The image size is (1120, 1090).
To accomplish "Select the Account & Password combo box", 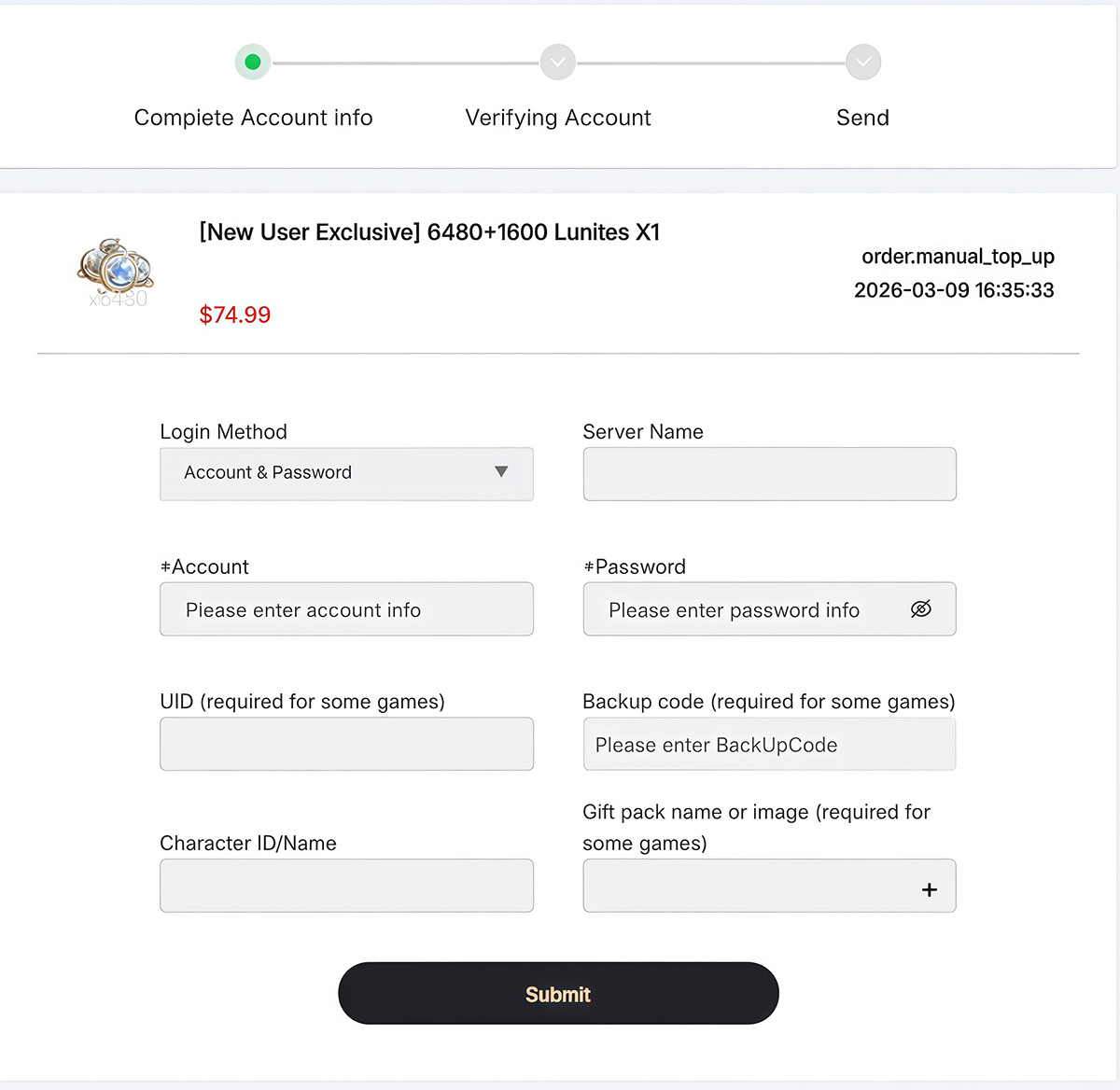I will [x=327, y=473].
